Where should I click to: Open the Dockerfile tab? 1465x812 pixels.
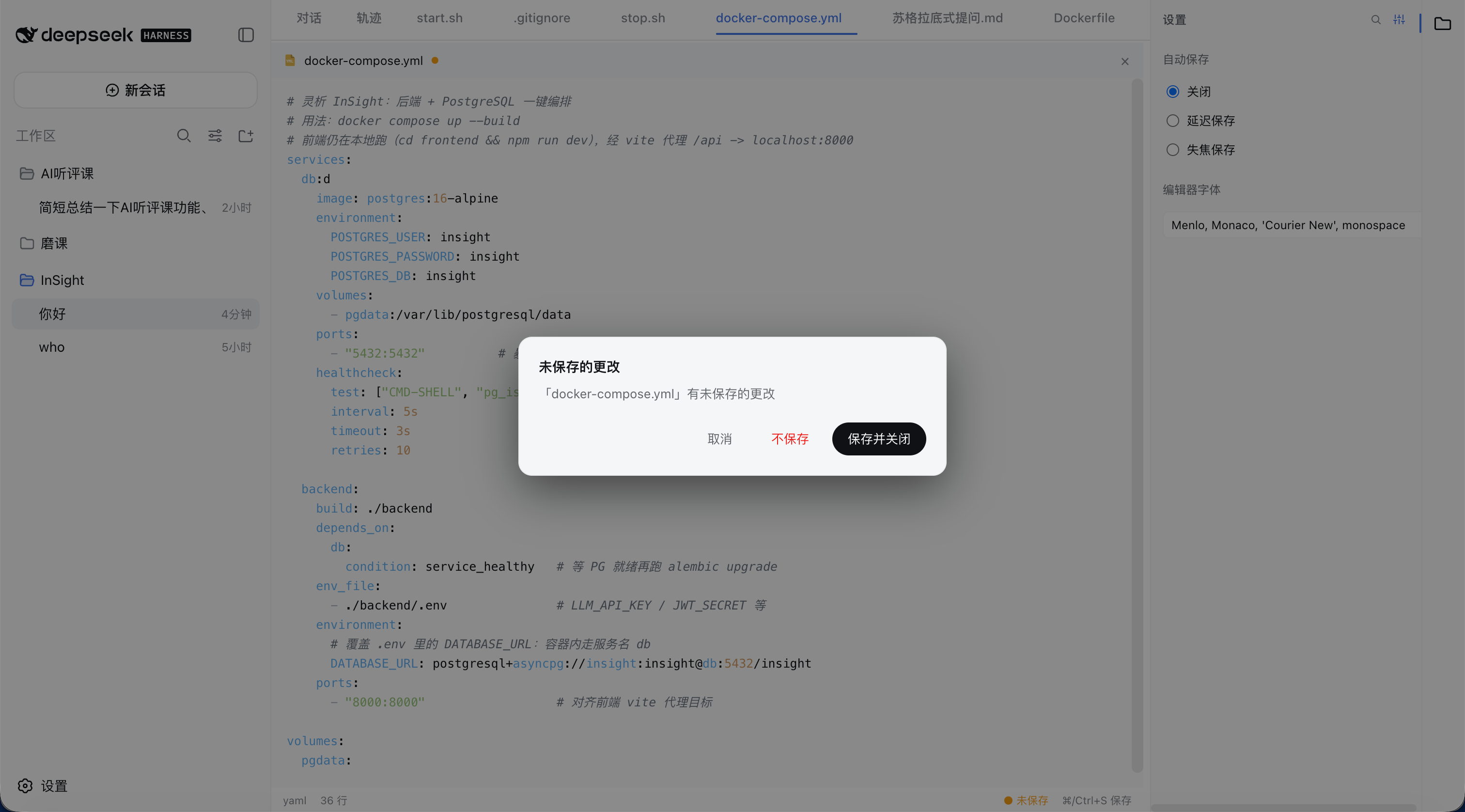coord(1084,18)
